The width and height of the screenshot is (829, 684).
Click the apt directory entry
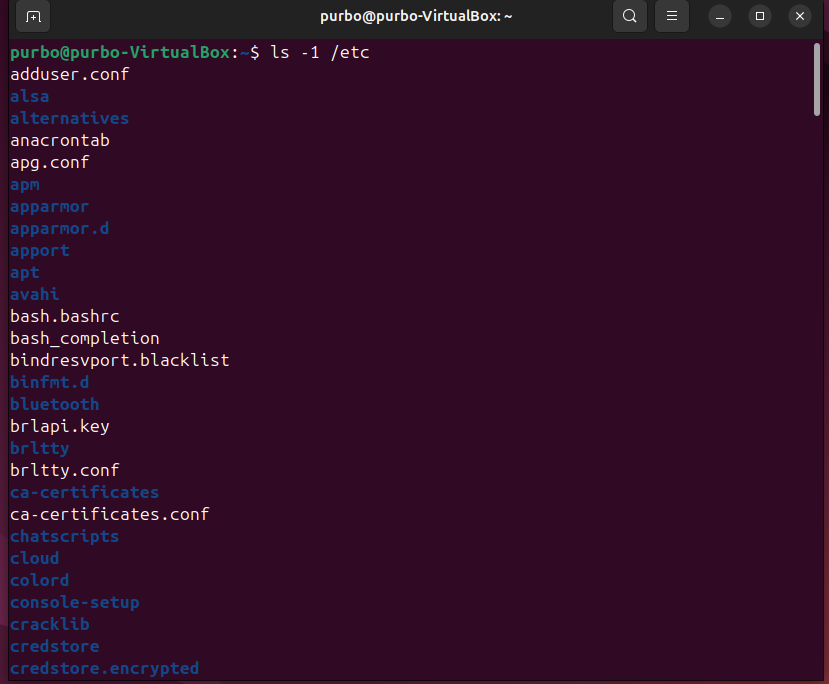(x=25, y=273)
